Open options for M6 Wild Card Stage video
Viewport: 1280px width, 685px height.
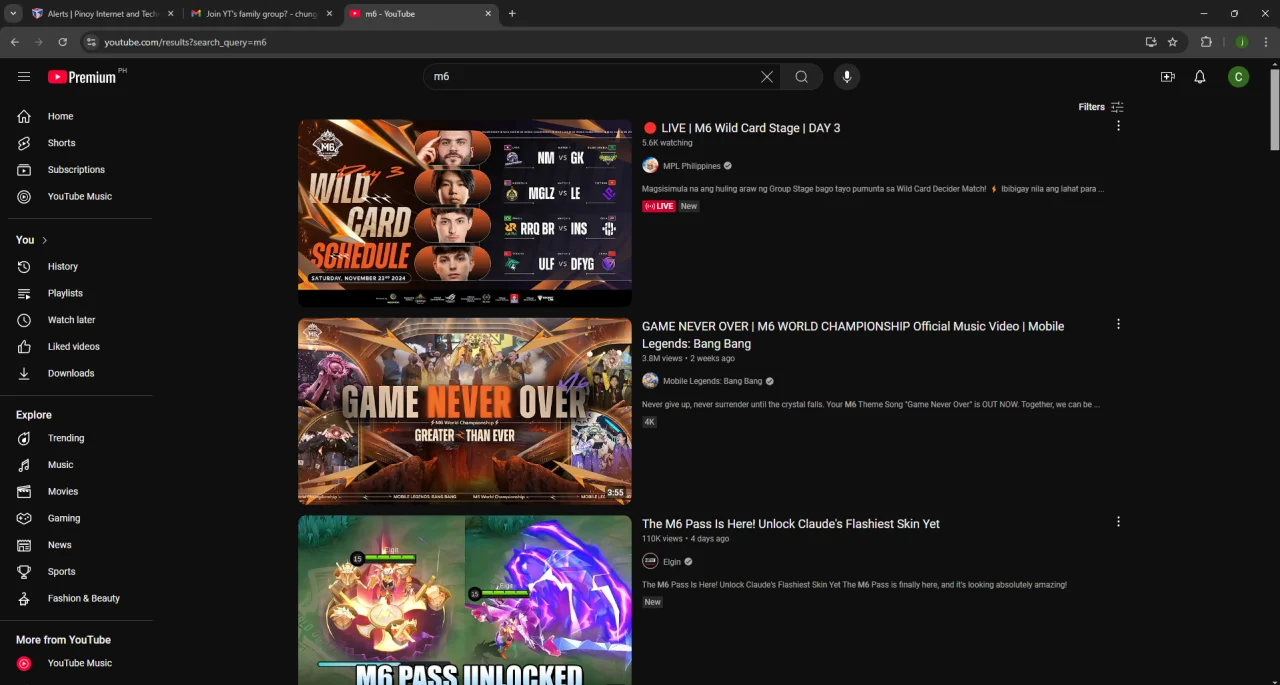tap(1118, 126)
